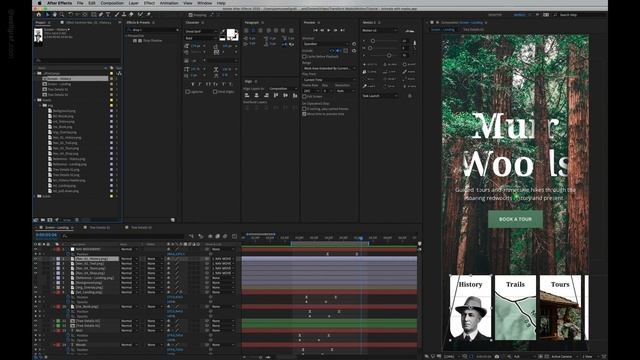Align layers left in Align panel
Screen dimensions: 640x360
point(247,96)
